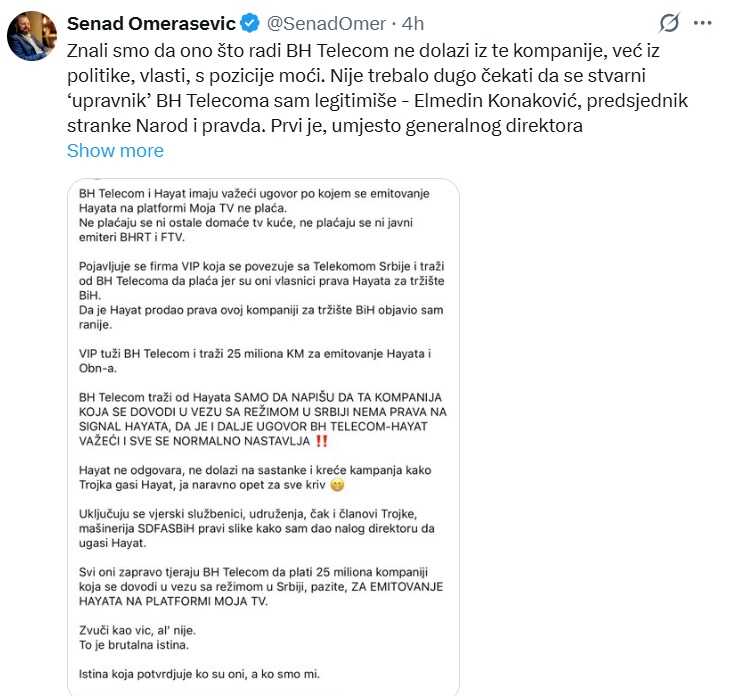This screenshot has width=729, height=696.
Task: Click the red double exclamation emoji
Action: (x=321, y=441)
